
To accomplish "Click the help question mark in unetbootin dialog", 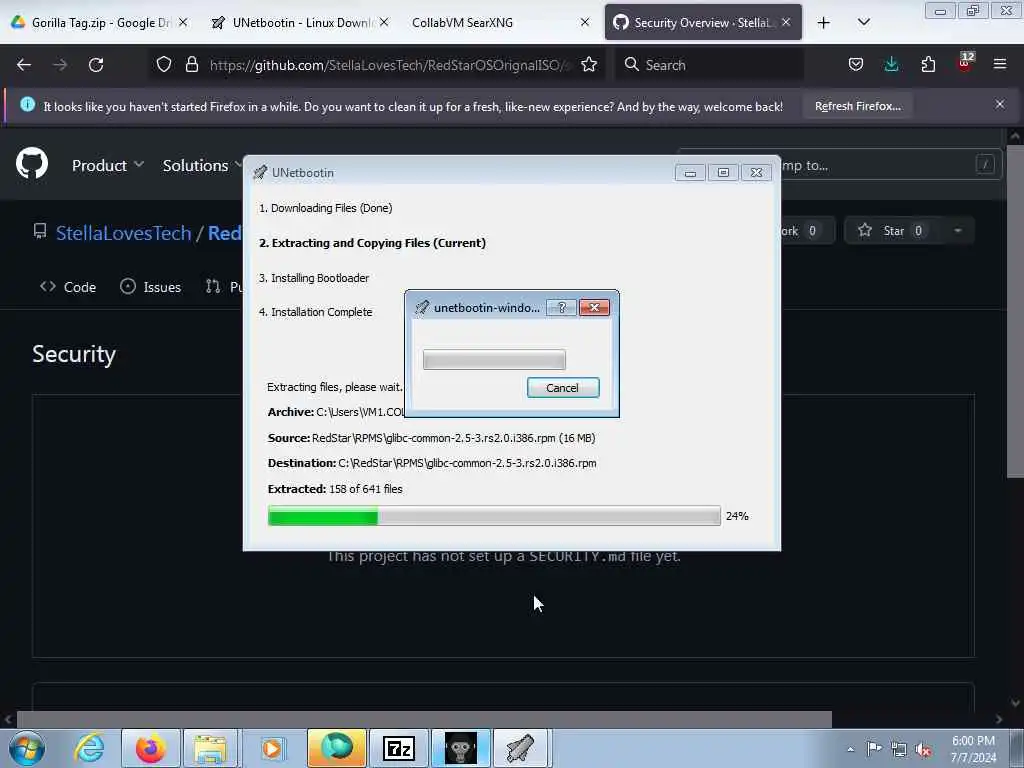I will click(x=562, y=307).
